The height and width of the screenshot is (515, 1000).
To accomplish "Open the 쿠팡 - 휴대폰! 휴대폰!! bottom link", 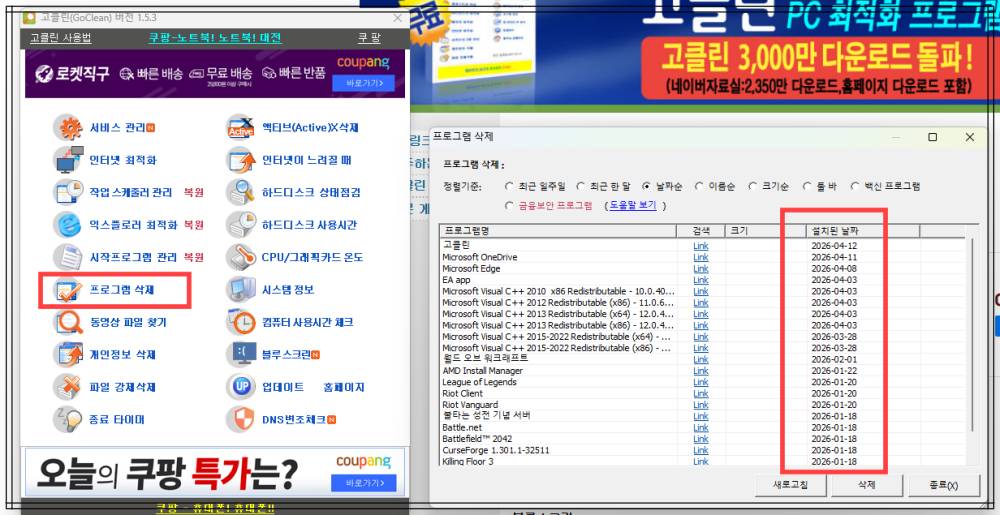I will 215,508.
